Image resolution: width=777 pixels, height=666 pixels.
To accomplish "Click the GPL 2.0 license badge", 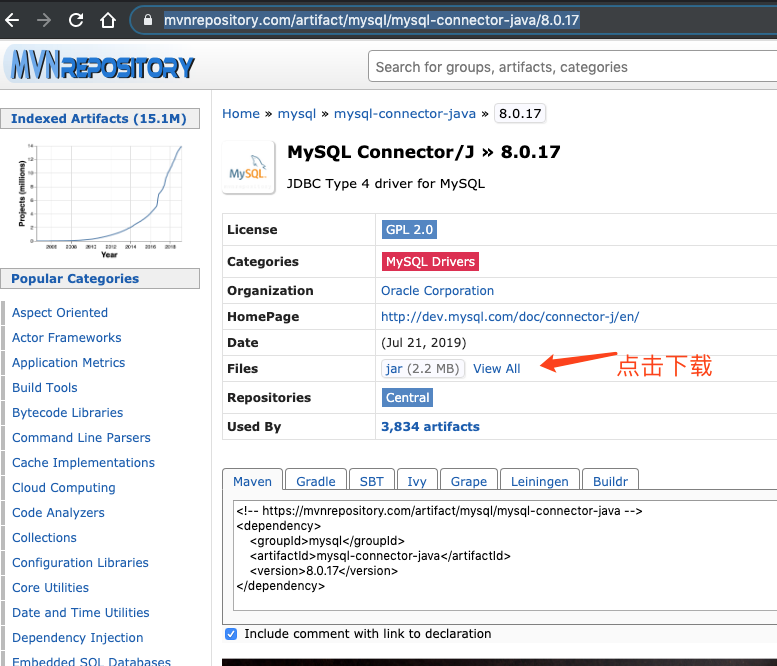I will click(x=409, y=229).
